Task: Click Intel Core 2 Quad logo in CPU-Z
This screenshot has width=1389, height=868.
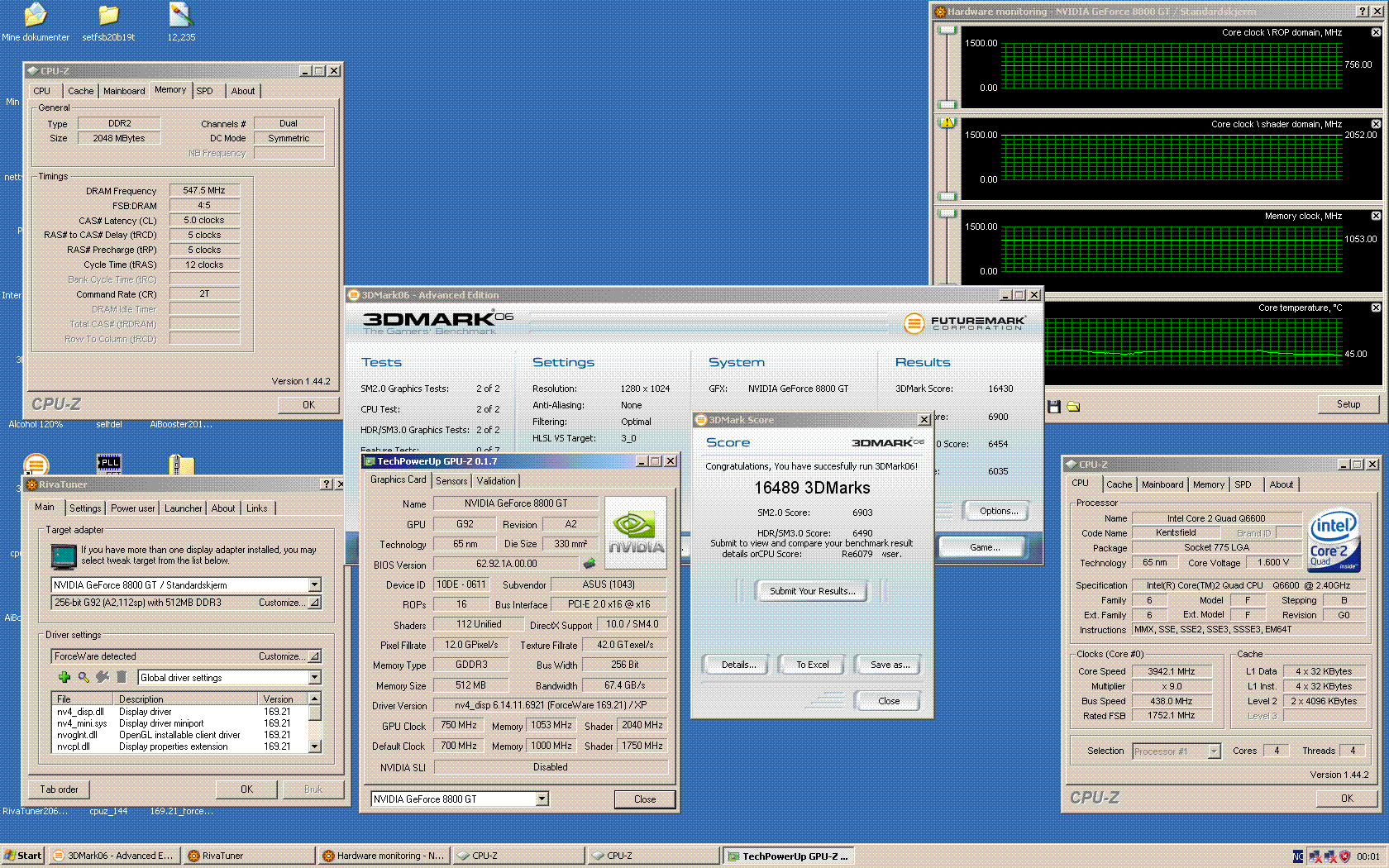Action: tap(1334, 541)
